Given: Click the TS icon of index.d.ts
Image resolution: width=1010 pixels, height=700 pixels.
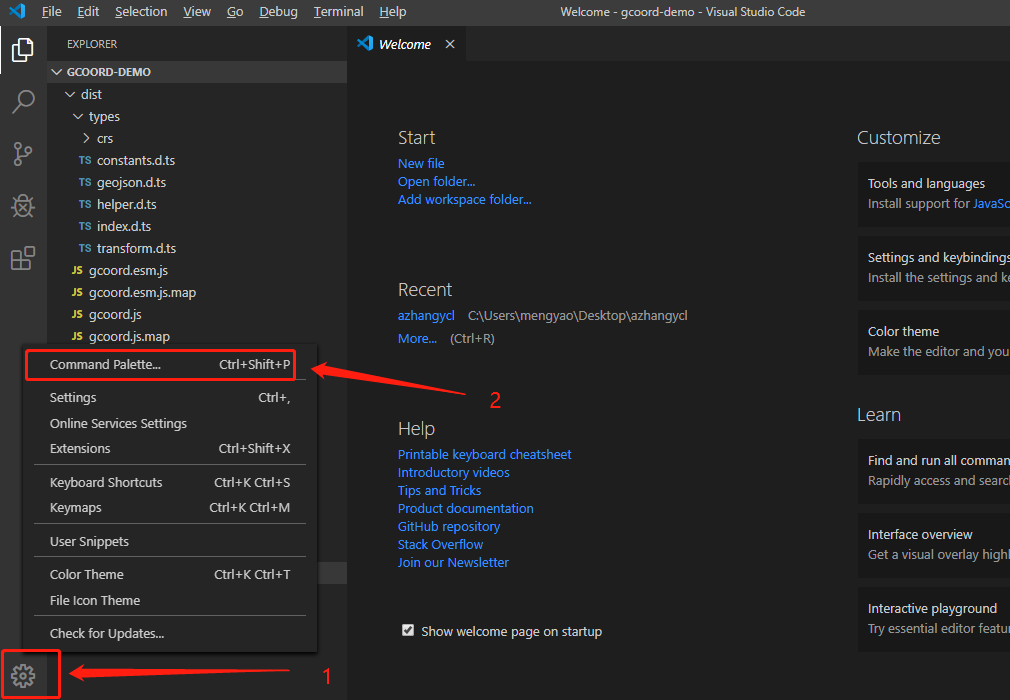Looking at the screenshot, I should pos(84,226).
